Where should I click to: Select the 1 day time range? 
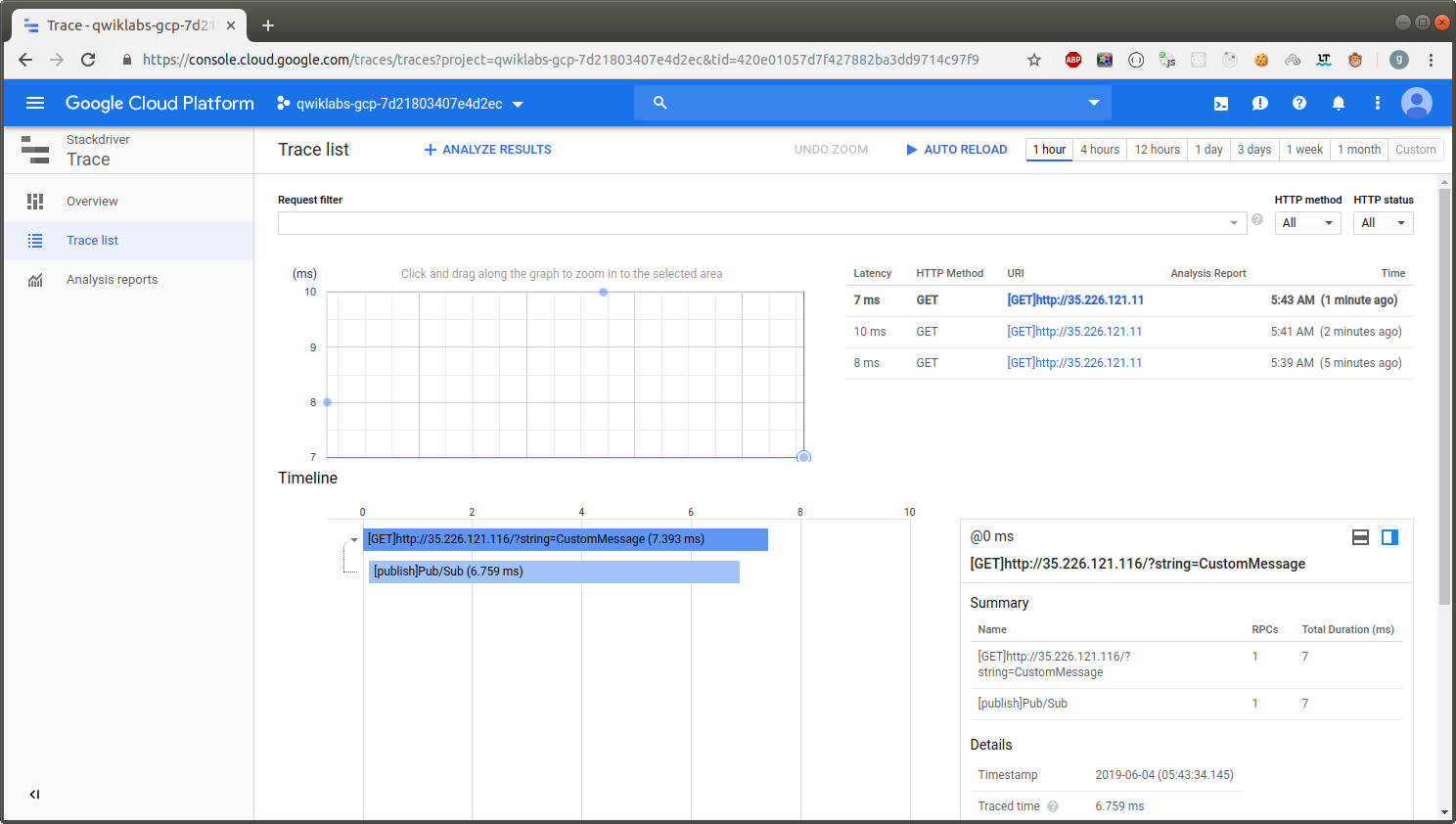(1208, 150)
